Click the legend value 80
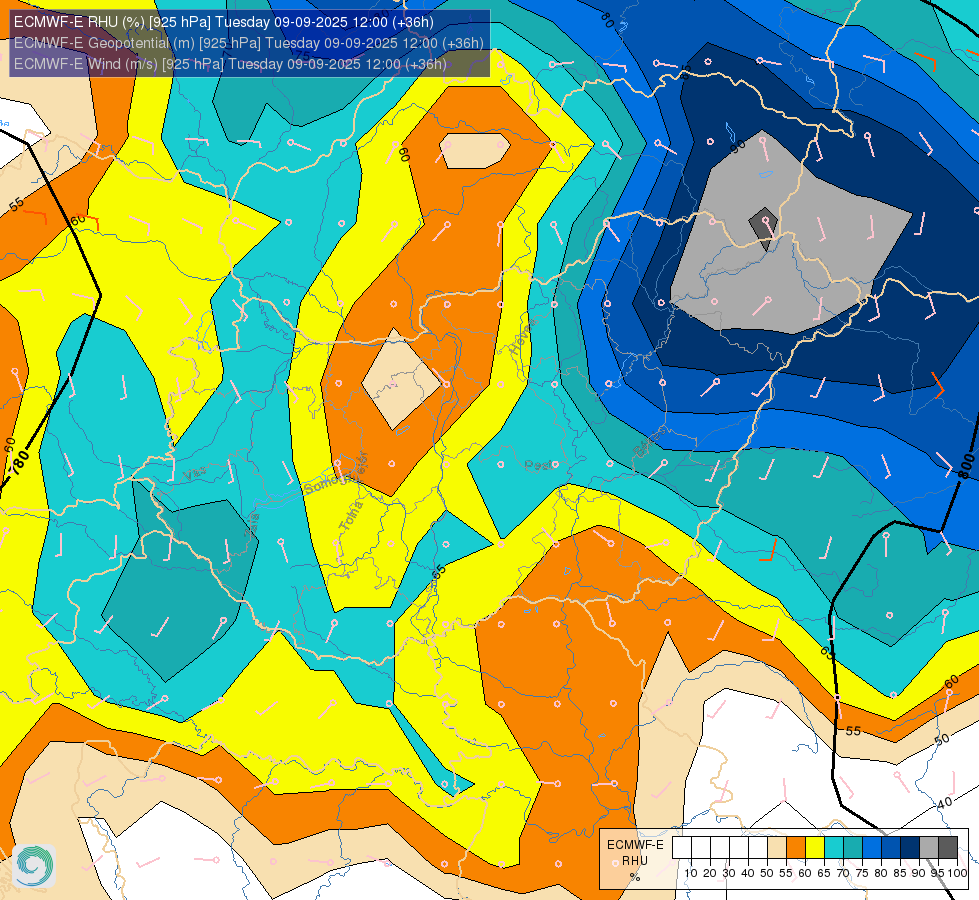The width and height of the screenshot is (979, 900). coord(881,873)
